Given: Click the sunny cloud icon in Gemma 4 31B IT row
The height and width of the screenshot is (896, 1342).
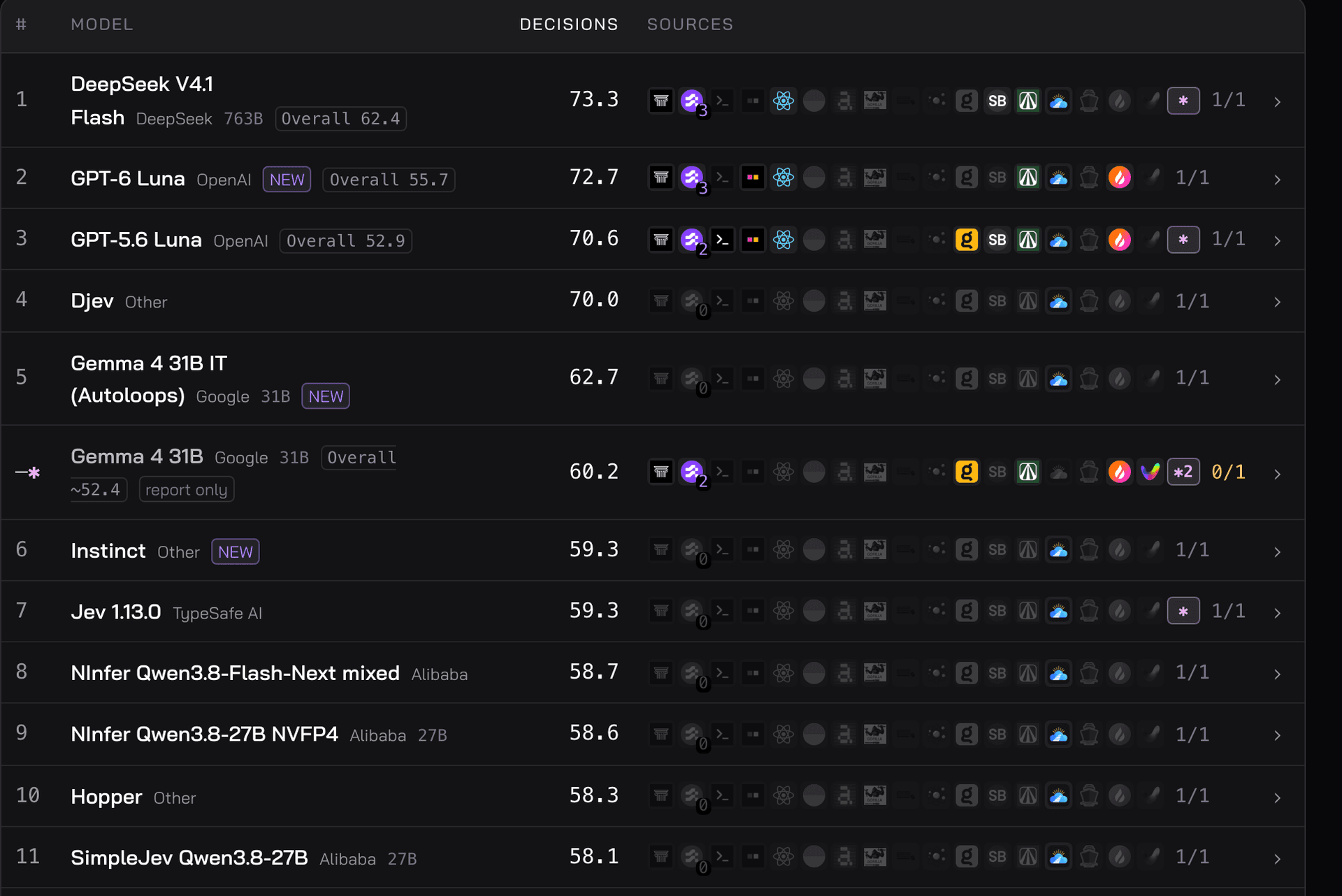Looking at the screenshot, I should click(x=1059, y=379).
